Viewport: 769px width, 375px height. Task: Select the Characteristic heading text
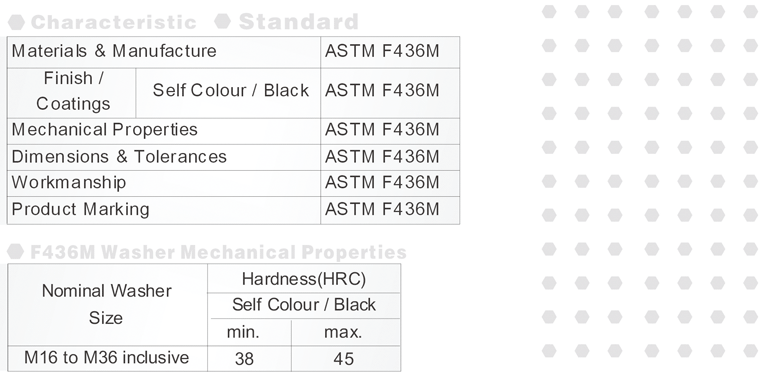coord(113,22)
